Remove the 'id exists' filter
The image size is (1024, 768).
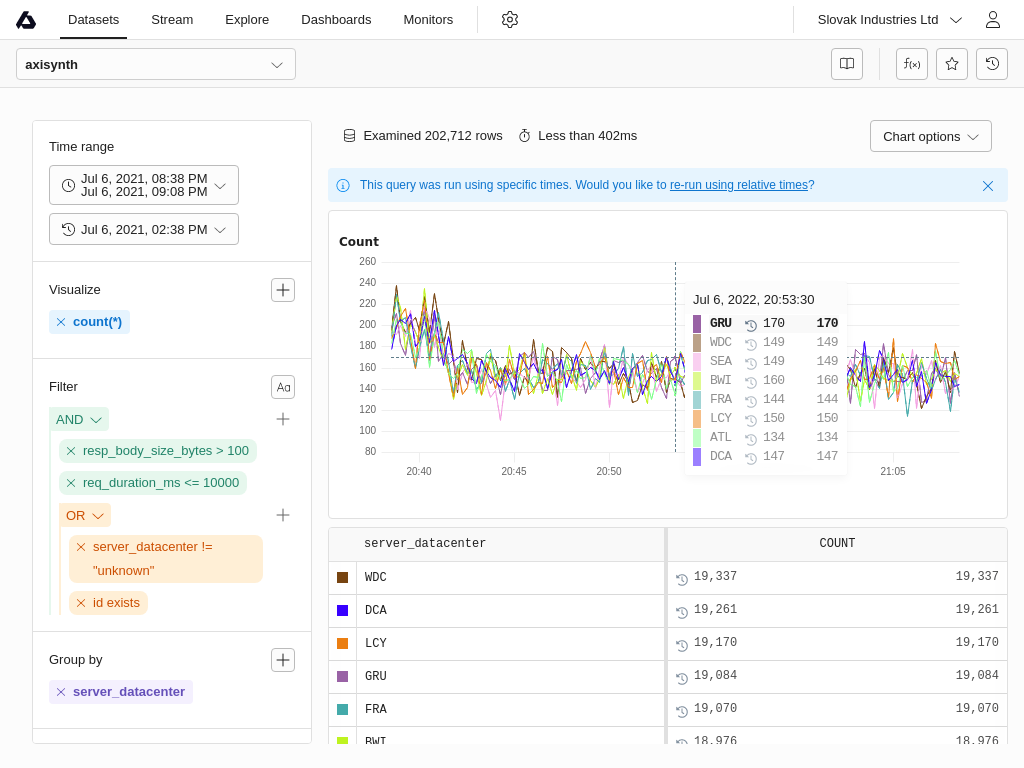[81, 603]
